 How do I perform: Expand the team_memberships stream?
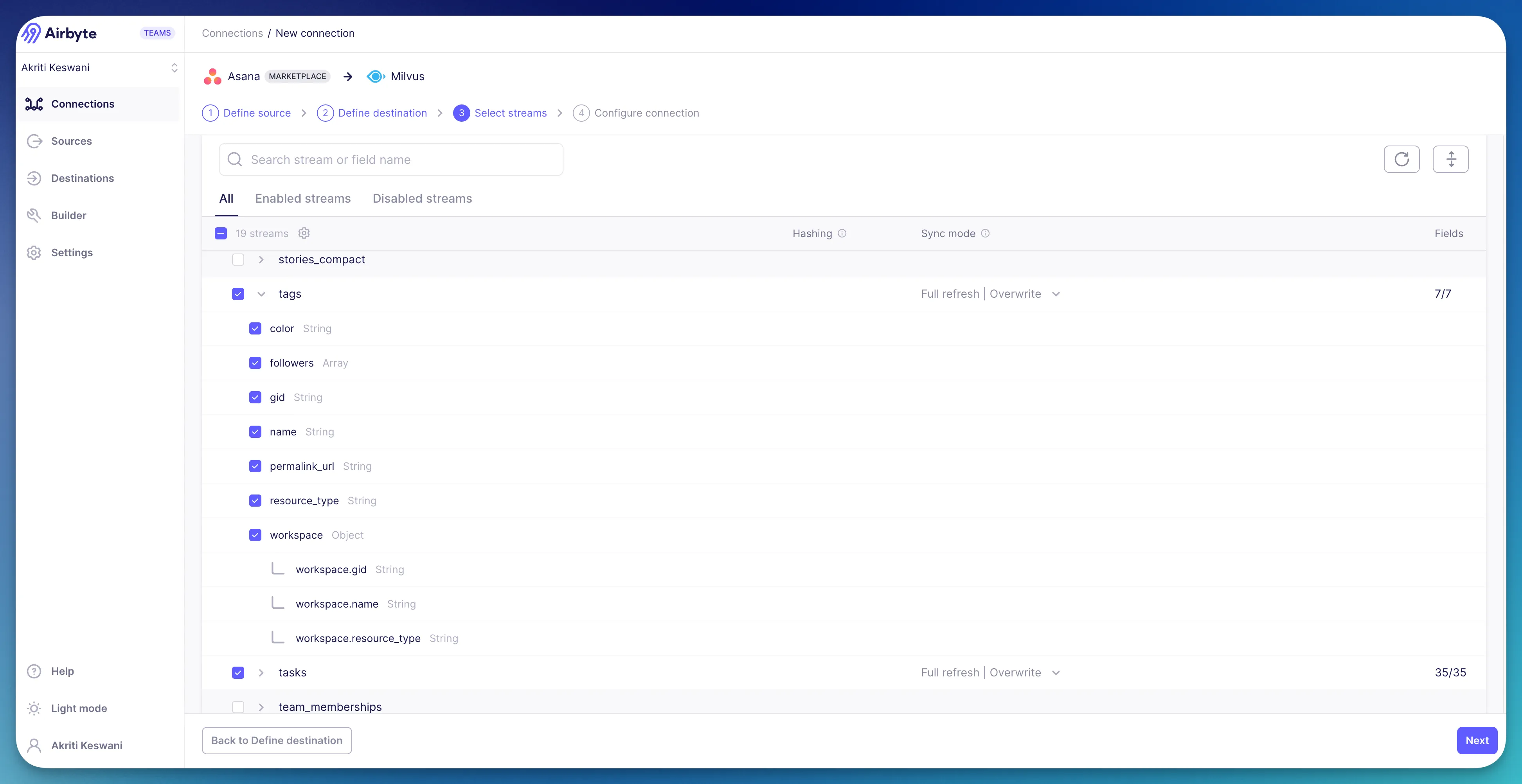[261, 707]
